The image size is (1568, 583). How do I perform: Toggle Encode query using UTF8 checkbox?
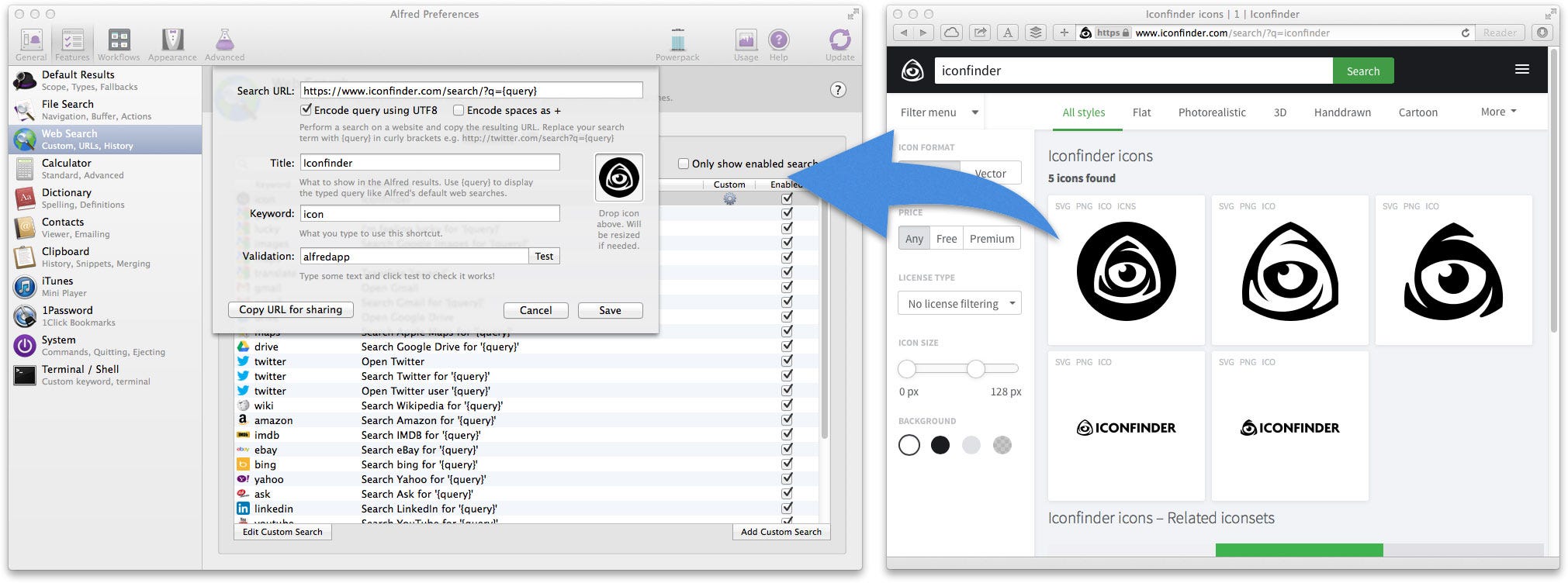coord(306,110)
